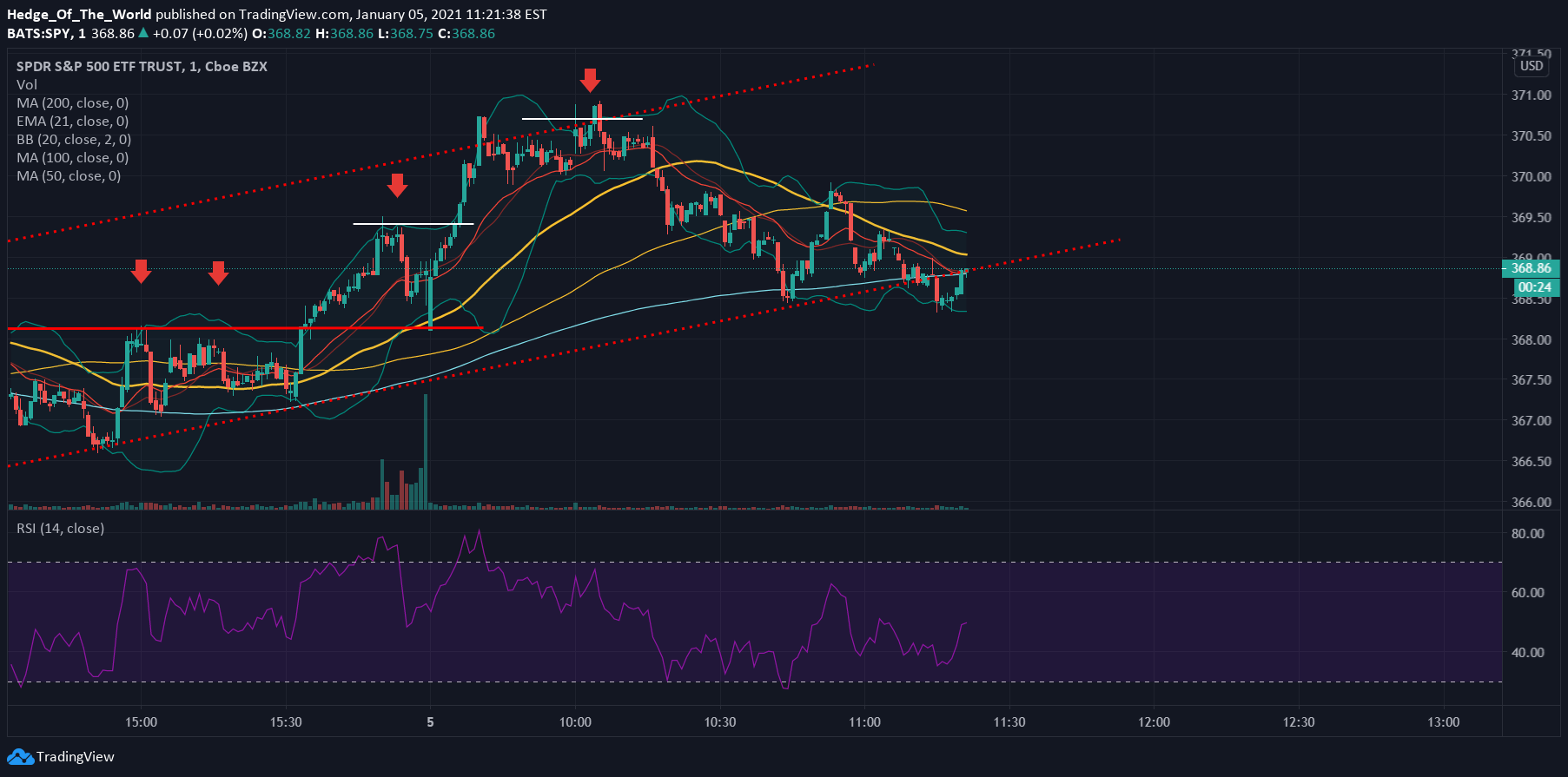Select the EMA (21, close, 0) indicator

tap(73, 122)
